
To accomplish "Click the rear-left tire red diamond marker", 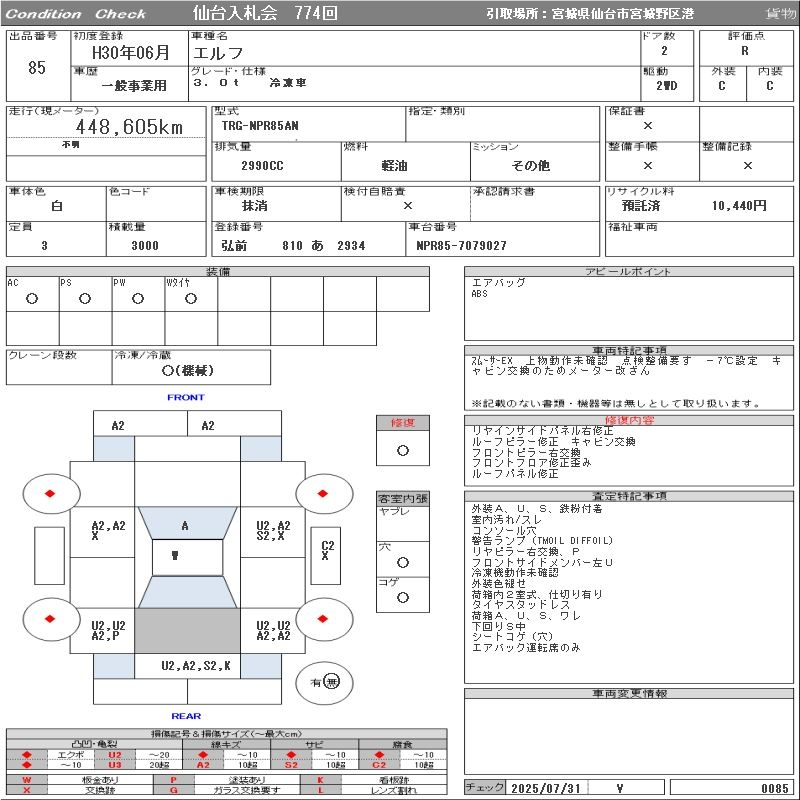I will click(50, 619).
